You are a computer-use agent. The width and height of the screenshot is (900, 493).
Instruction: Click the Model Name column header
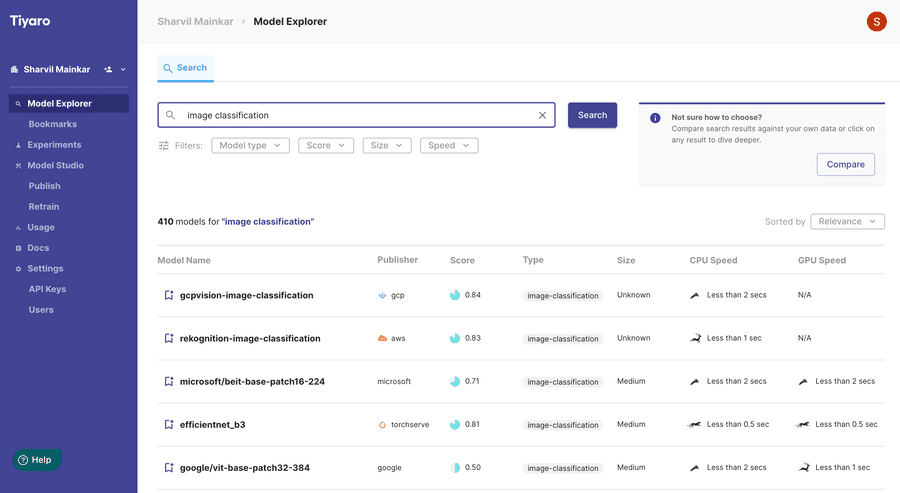[x=184, y=260]
